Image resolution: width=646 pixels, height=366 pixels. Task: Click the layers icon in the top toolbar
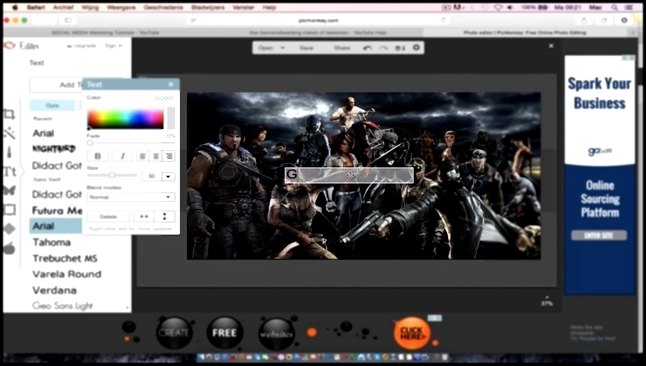400,48
